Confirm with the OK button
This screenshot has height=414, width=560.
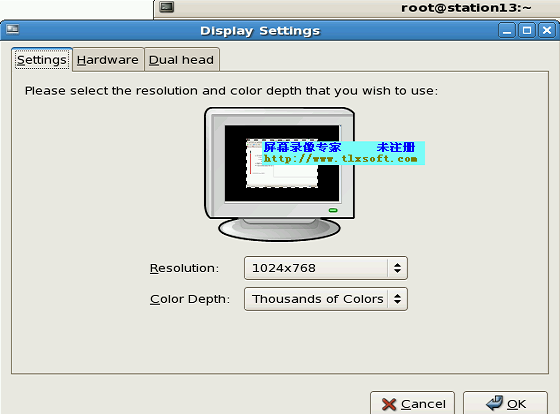pyautogui.click(x=505, y=404)
